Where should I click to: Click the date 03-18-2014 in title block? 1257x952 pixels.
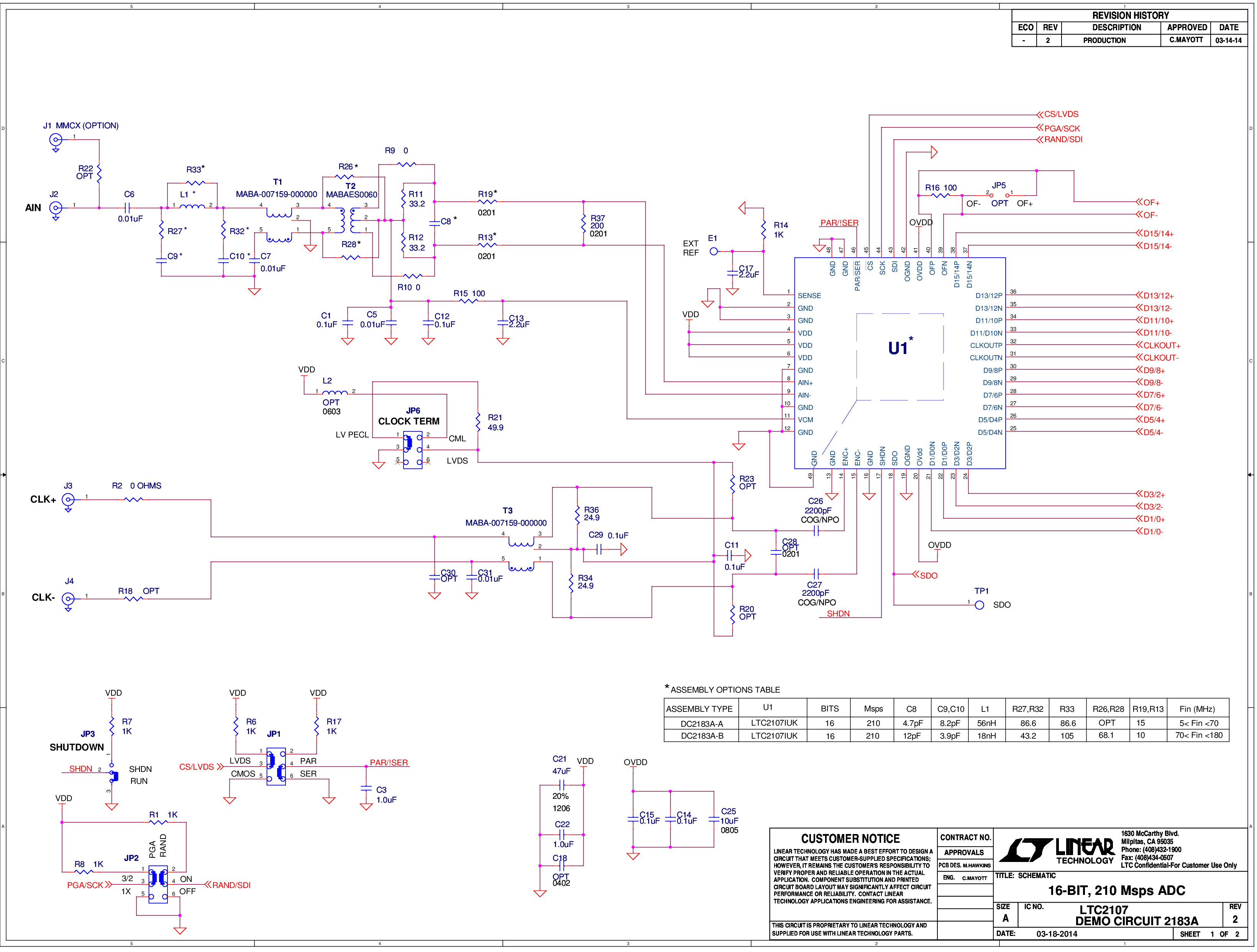pos(1057,934)
